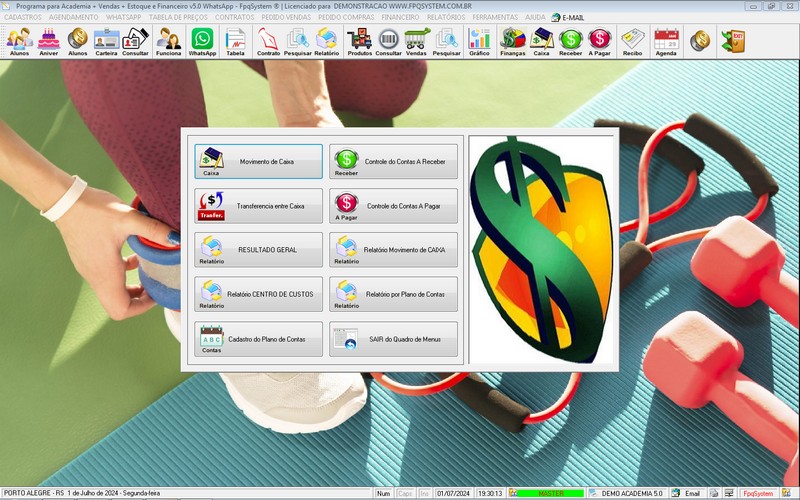Click the Aniver birthday cake icon
800x500 pixels.
point(48,41)
